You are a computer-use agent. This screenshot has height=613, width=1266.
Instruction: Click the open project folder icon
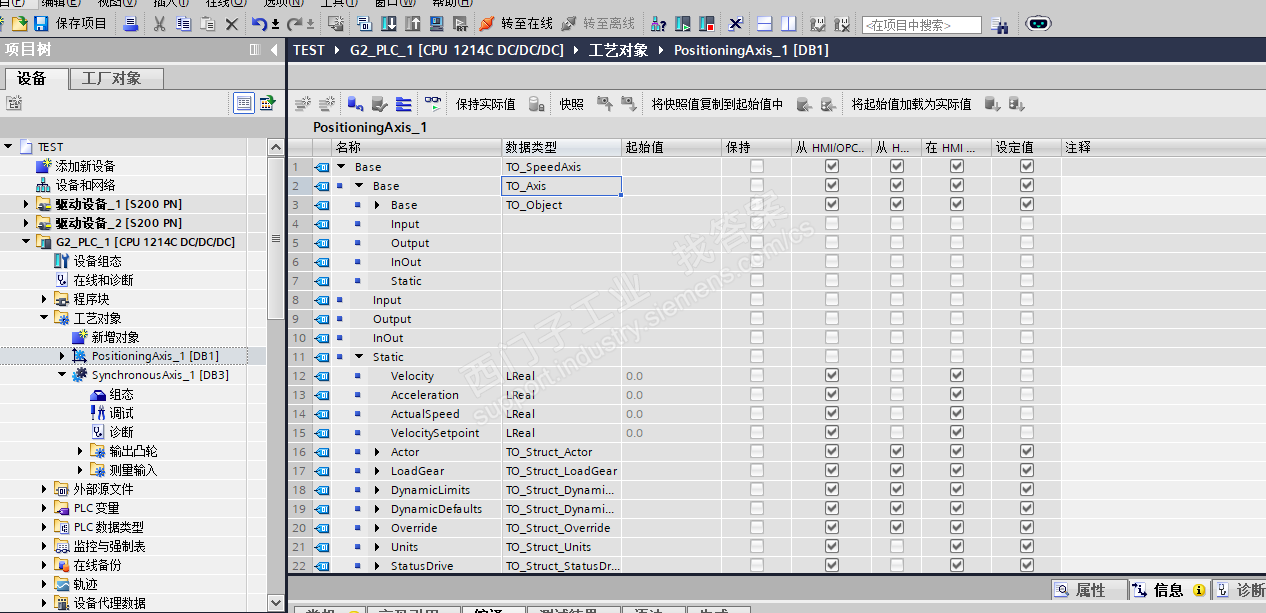[x=19, y=23]
